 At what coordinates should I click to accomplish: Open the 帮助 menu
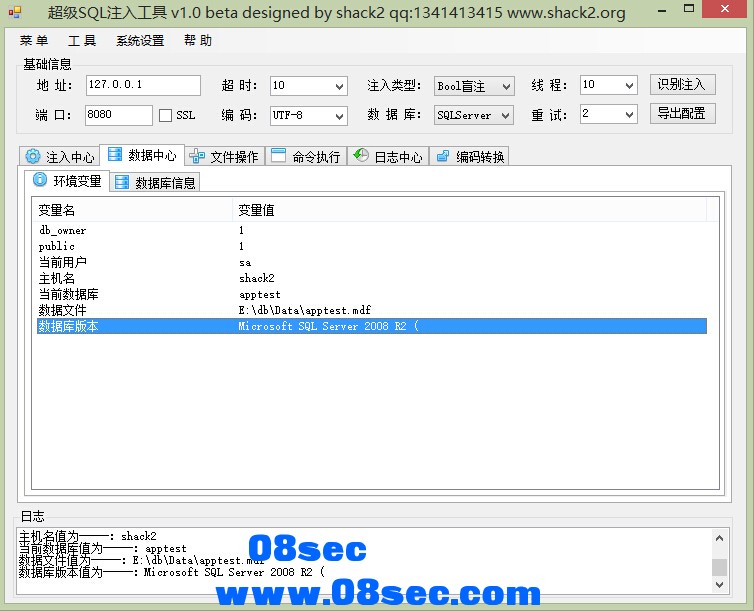pos(198,41)
